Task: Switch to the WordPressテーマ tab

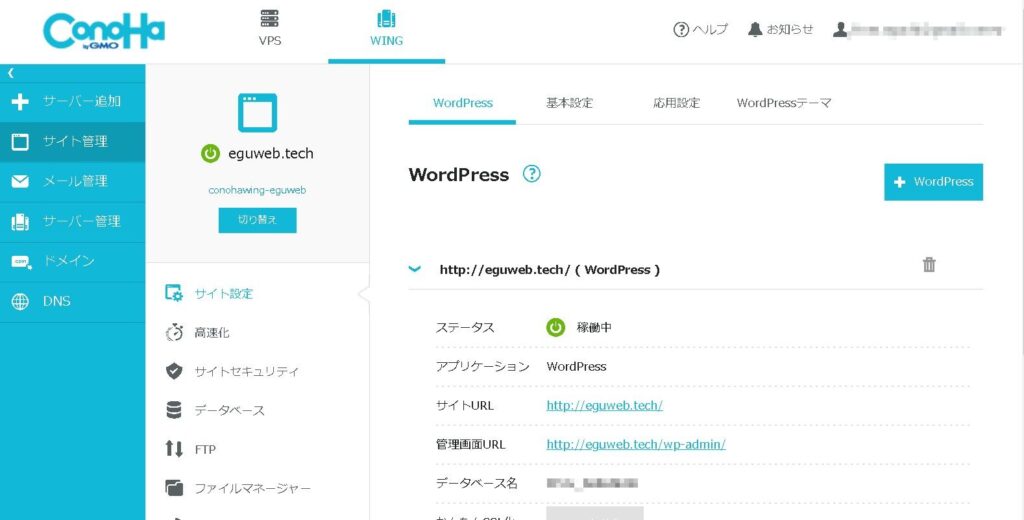Action: tap(783, 103)
